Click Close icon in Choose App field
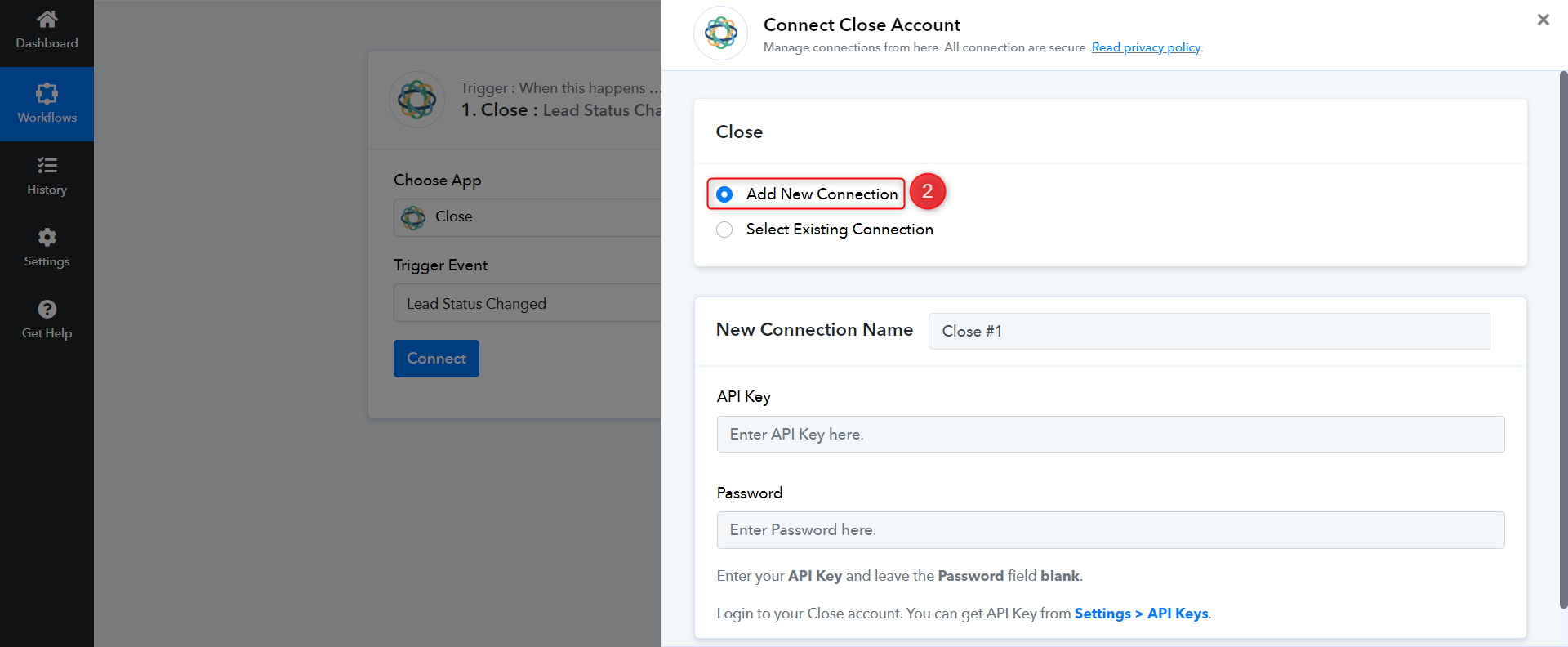 (413, 217)
